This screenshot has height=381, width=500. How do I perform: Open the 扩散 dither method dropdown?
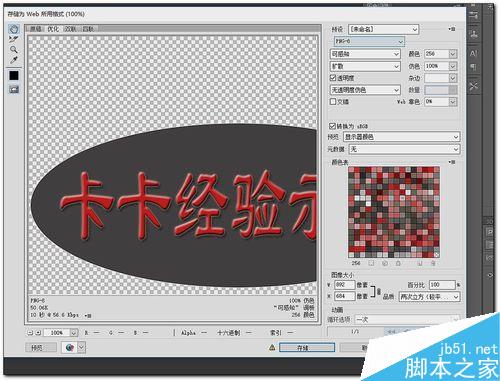pos(365,66)
